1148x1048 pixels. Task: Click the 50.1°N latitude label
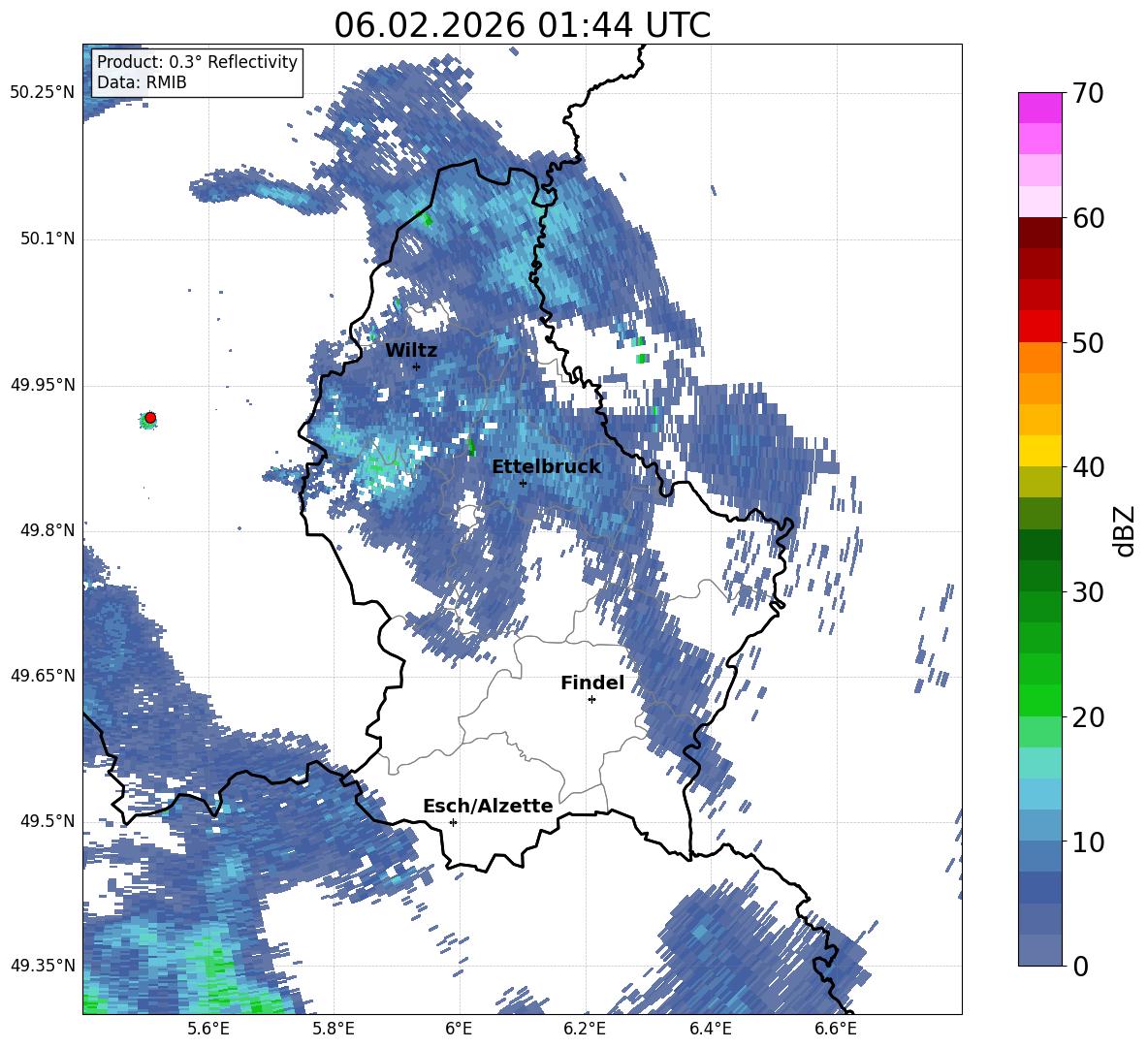(x=48, y=239)
